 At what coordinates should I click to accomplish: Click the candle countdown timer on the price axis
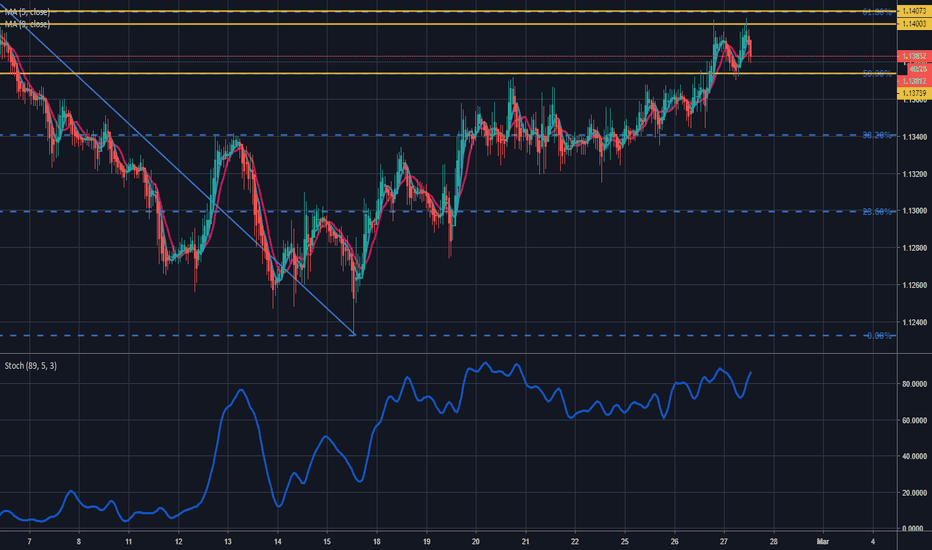[x=918, y=69]
